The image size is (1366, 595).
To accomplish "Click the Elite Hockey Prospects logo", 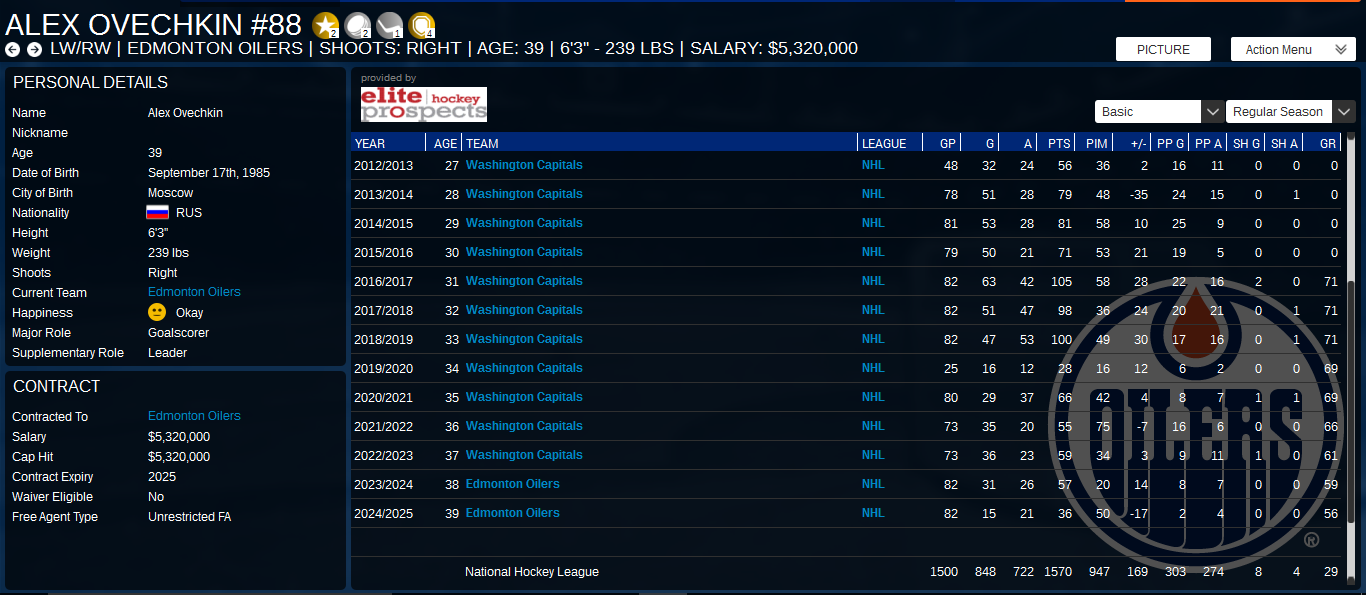I will pyautogui.click(x=423, y=104).
